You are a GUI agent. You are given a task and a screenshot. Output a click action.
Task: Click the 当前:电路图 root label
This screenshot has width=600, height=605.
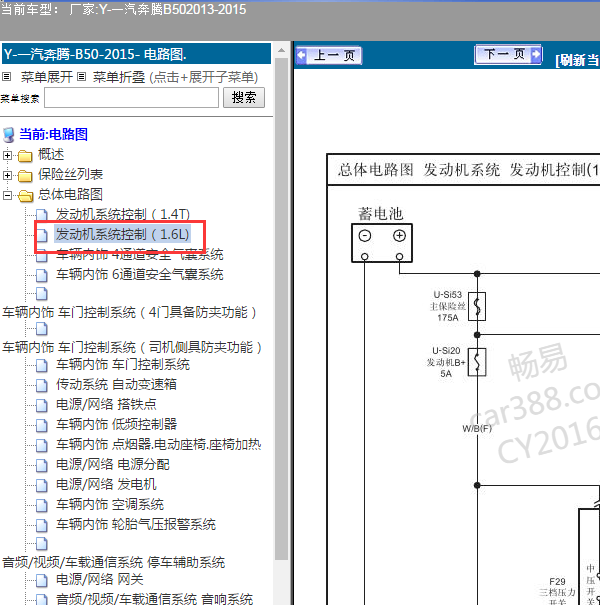[x=54, y=135]
